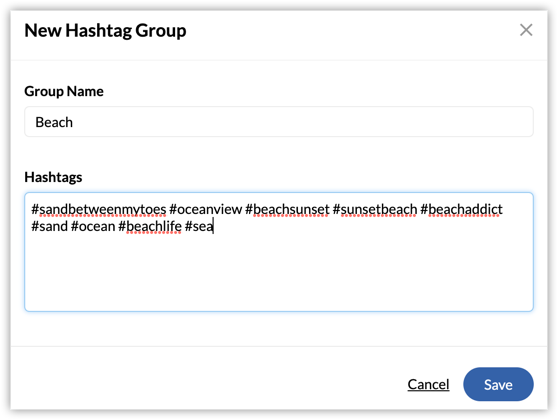Place cursor in #sunsetbeach hashtag
558x420 pixels.
point(375,209)
